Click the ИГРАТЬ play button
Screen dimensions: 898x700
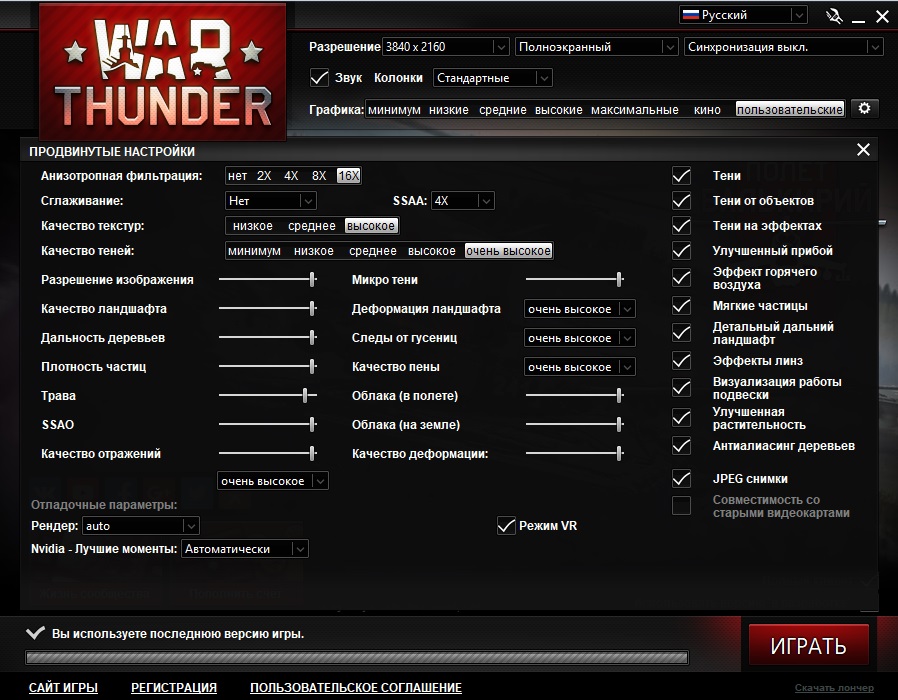(x=808, y=645)
